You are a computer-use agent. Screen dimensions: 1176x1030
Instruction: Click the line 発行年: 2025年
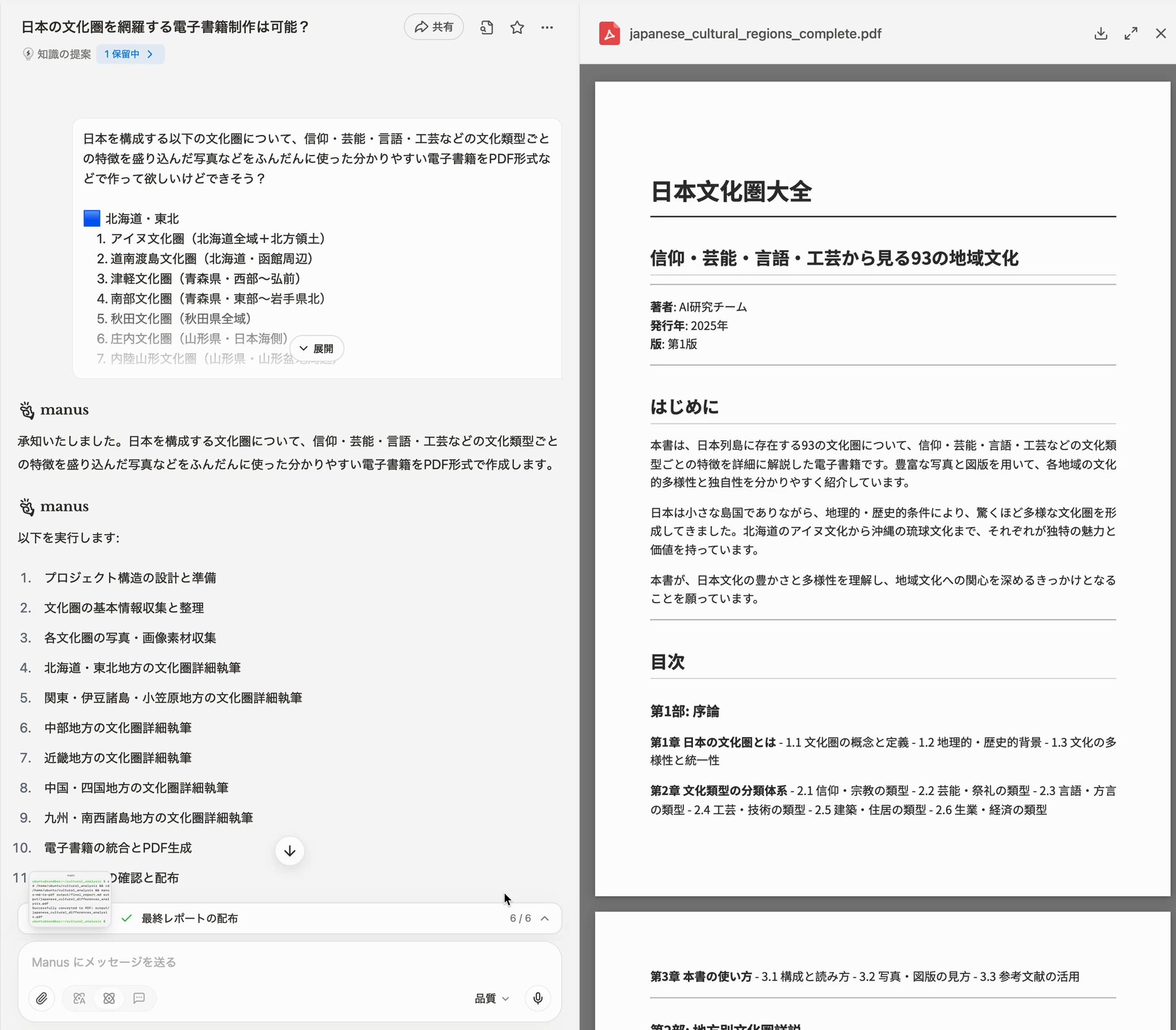click(688, 326)
